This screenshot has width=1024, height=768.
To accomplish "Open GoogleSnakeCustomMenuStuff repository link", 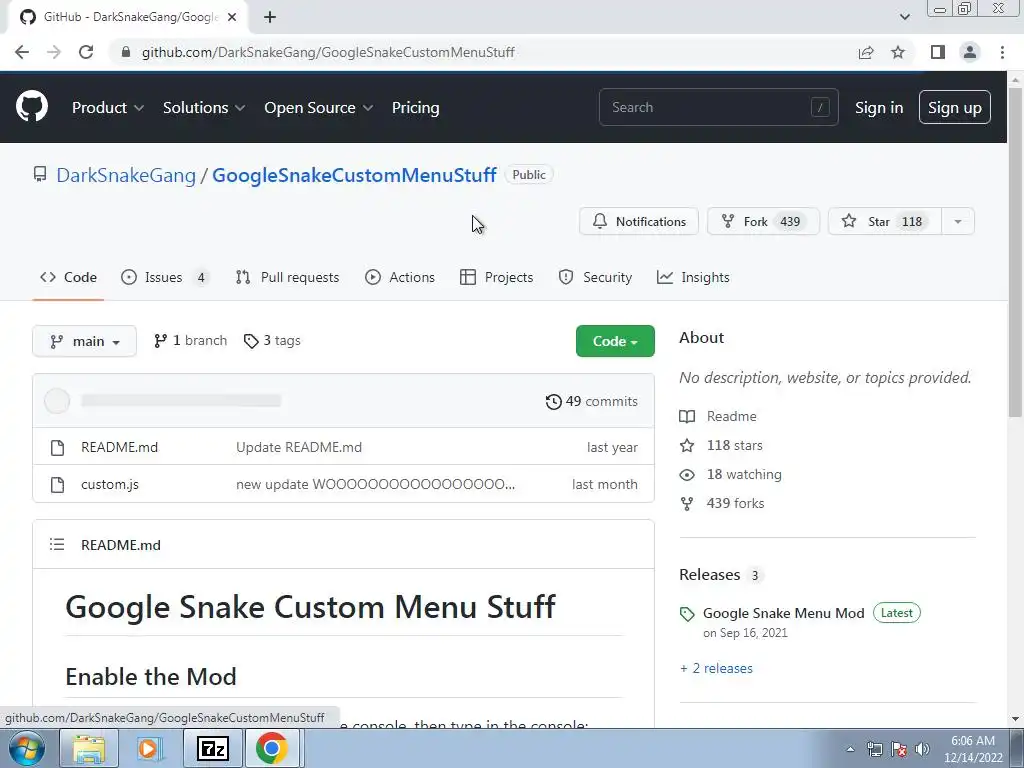I will tap(354, 175).
